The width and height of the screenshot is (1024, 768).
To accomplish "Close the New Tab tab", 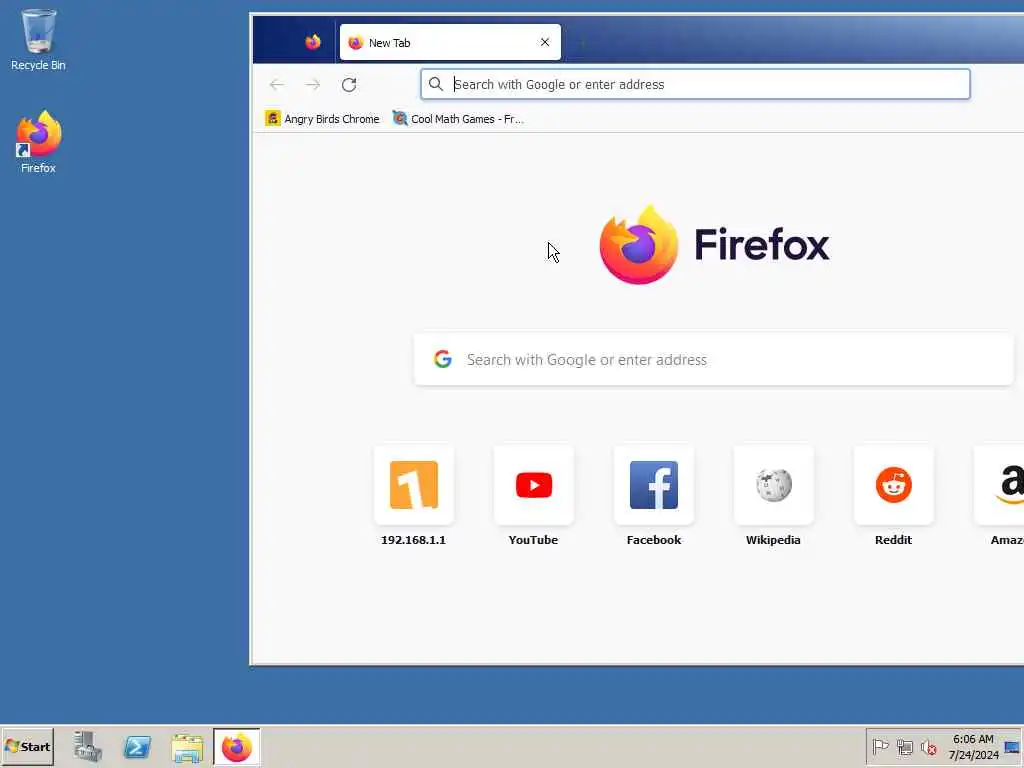I will click(x=545, y=42).
